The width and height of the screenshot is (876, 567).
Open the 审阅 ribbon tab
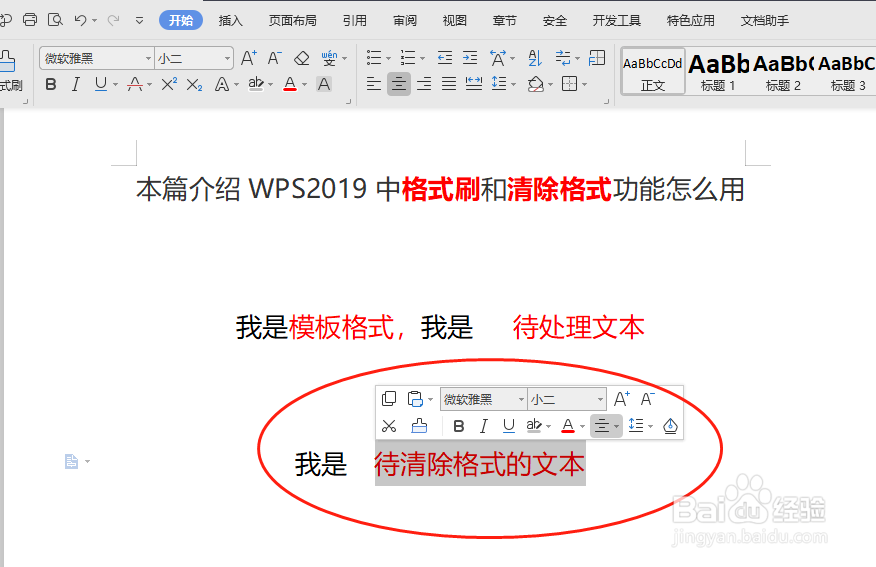(x=405, y=21)
